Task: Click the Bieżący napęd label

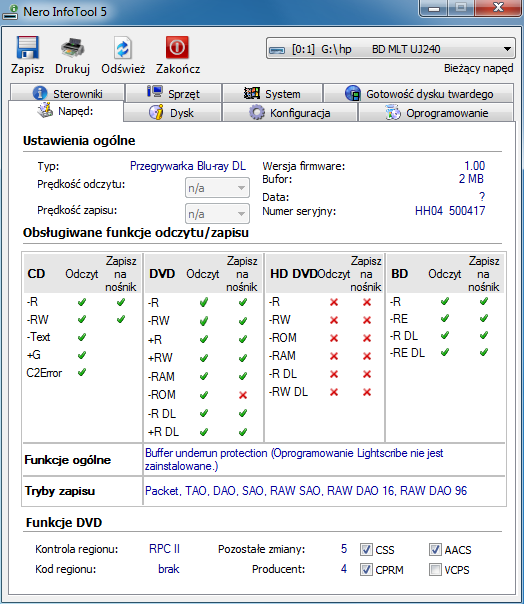Action: pos(479,68)
